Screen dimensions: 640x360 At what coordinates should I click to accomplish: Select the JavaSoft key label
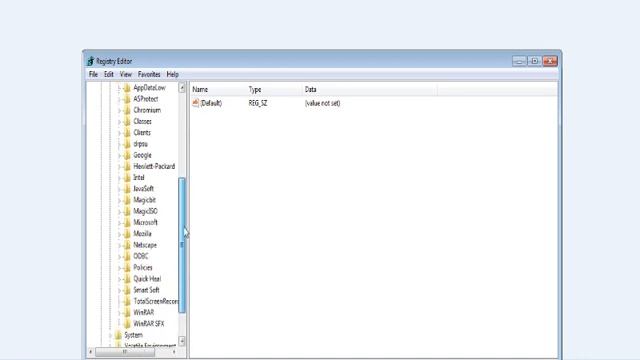pos(144,189)
